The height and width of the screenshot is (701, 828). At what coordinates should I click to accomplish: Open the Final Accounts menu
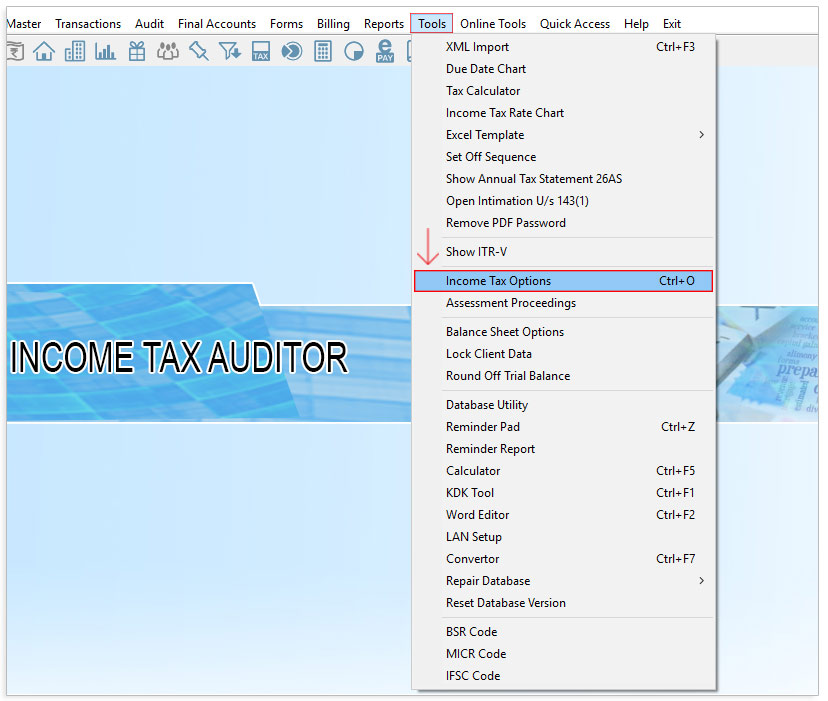click(x=217, y=24)
